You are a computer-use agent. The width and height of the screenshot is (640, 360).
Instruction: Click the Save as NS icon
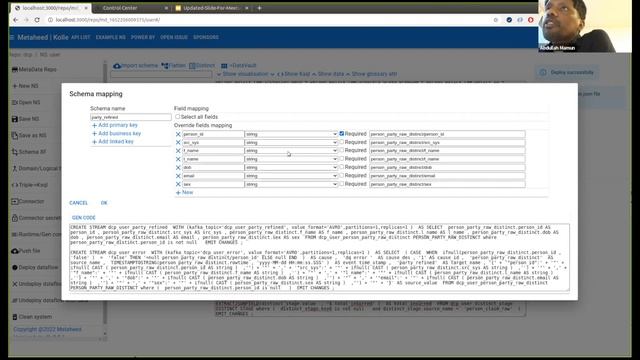point(15,136)
